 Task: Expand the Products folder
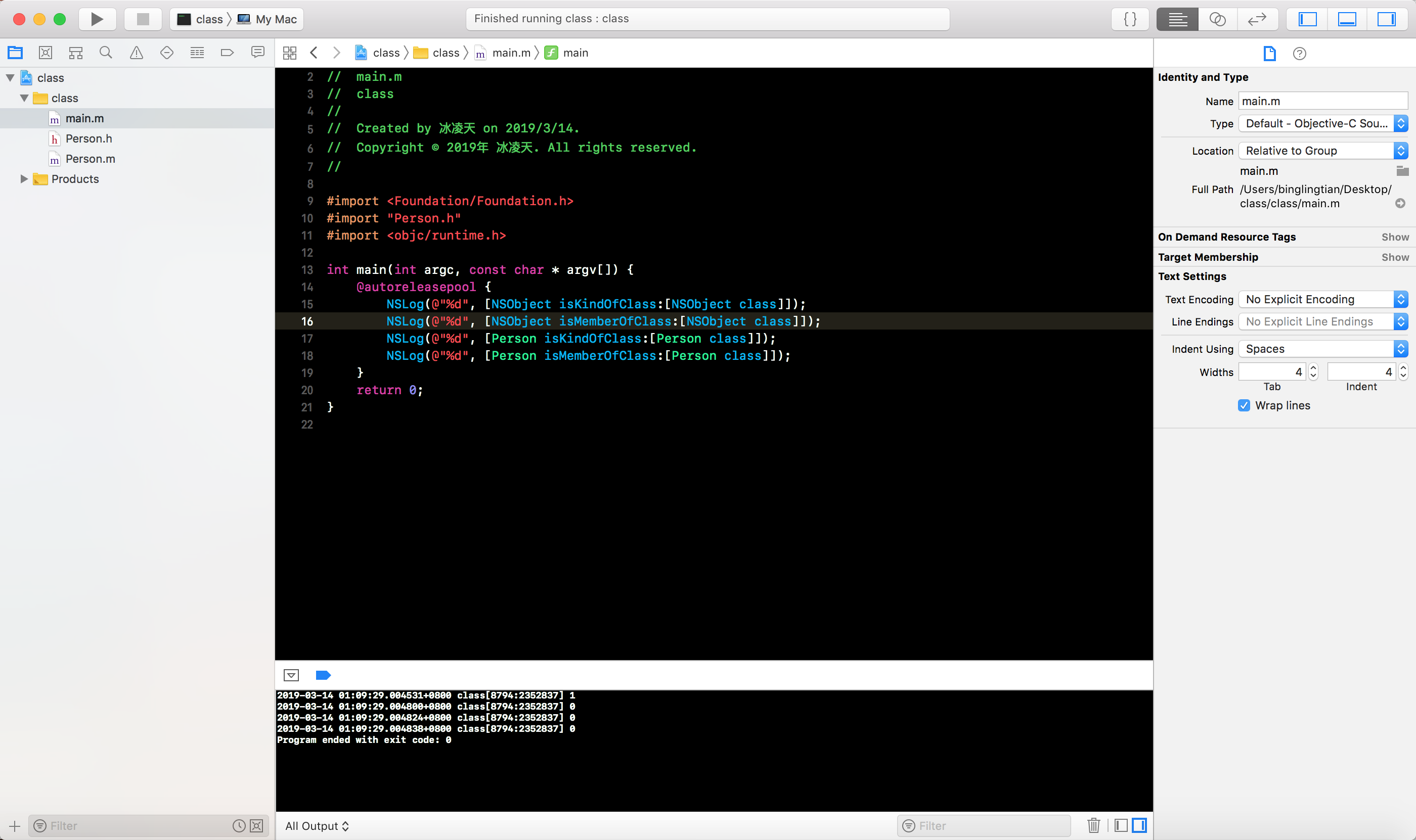click(24, 179)
